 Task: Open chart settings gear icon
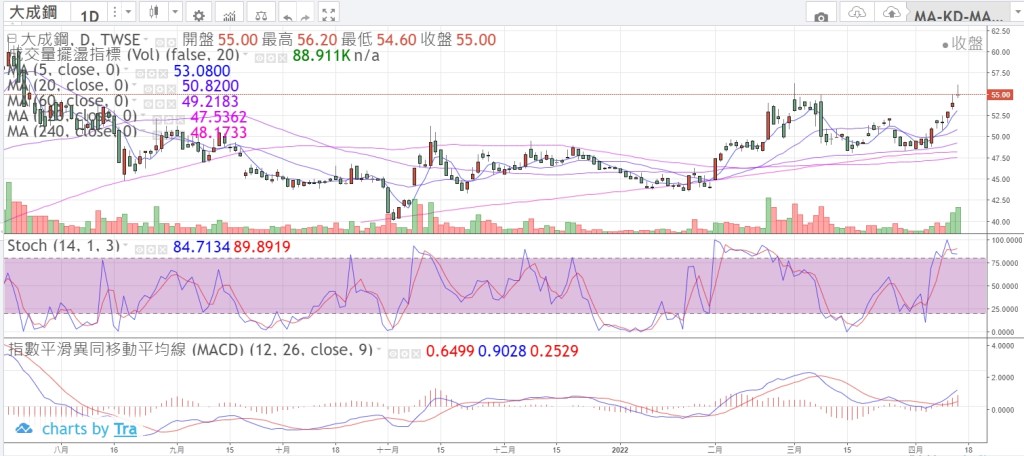click(x=198, y=16)
